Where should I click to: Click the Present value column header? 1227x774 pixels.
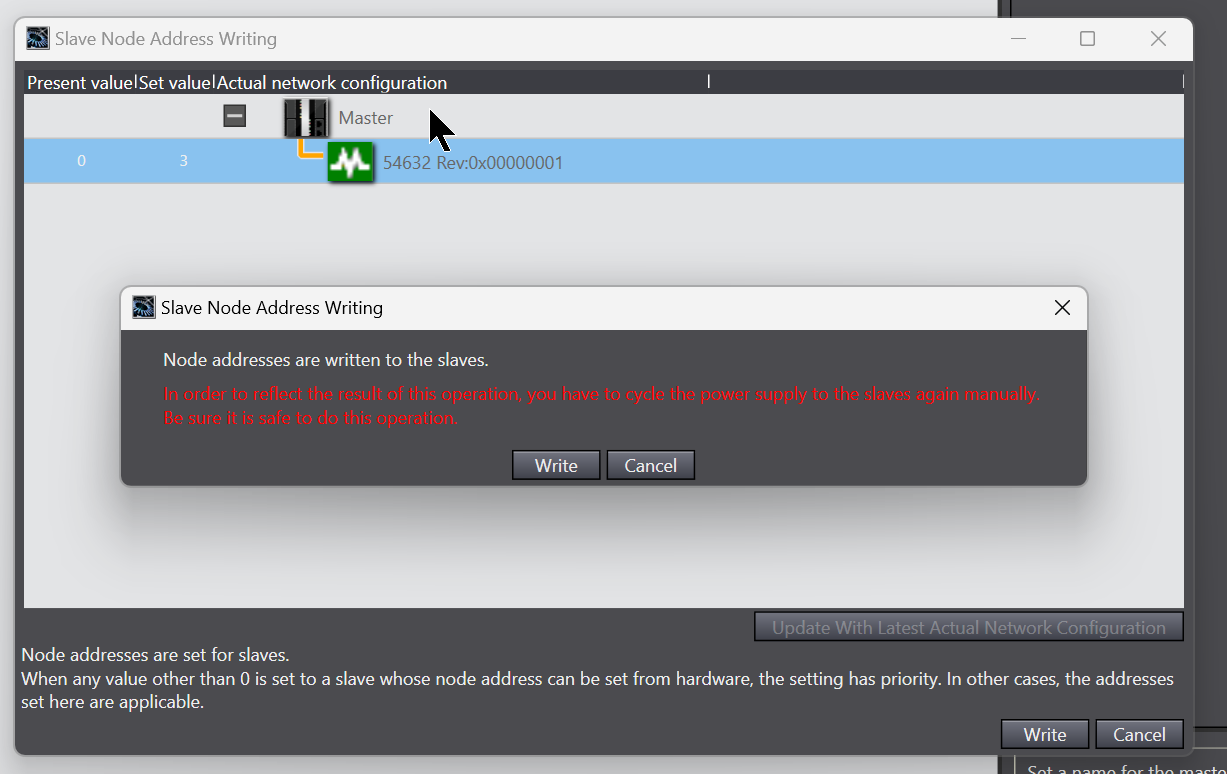tap(80, 83)
